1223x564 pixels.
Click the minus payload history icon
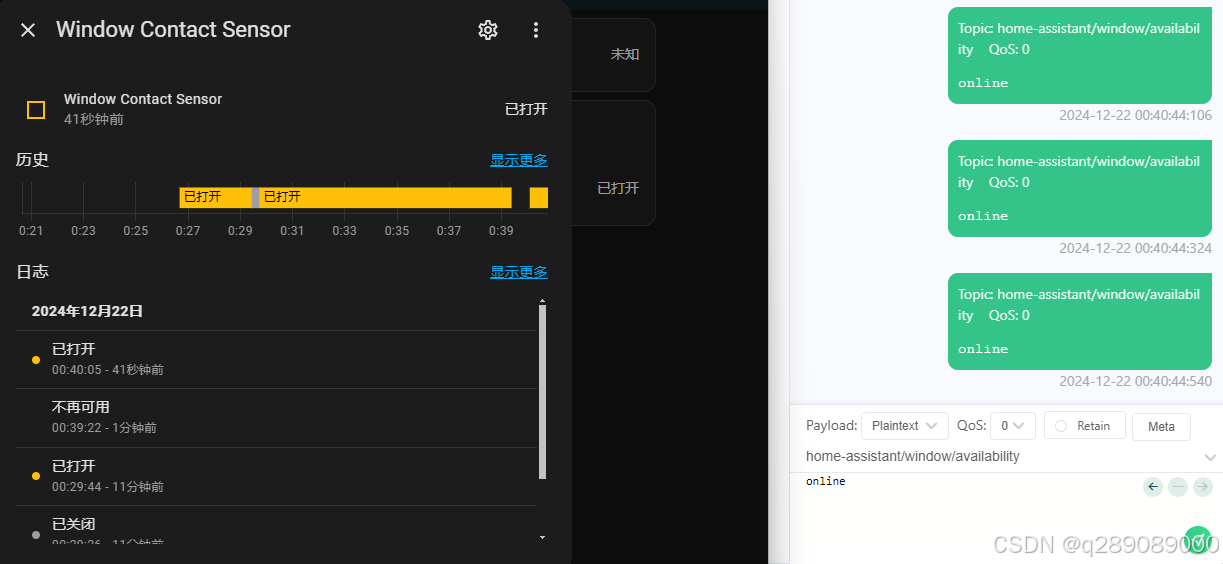(x=1178, y=487)
